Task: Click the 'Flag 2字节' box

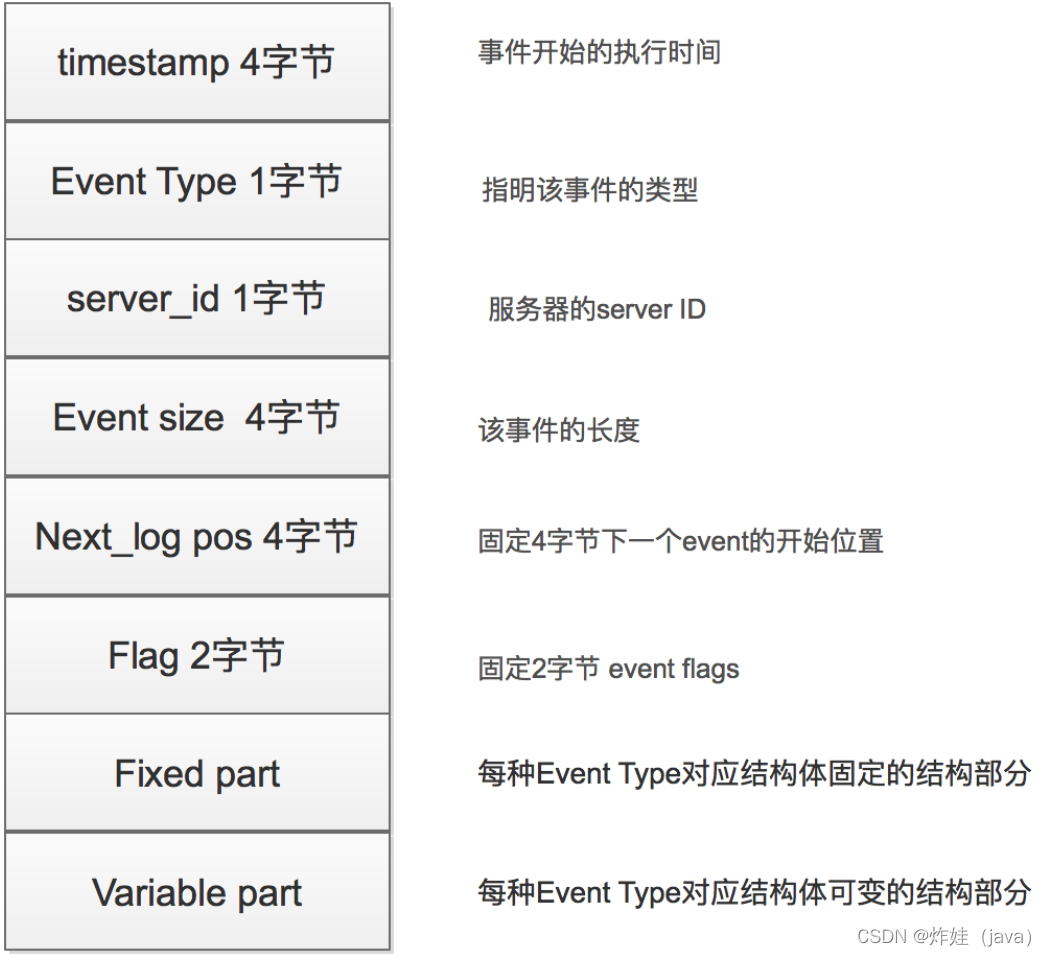Action: tap(198, 655)
